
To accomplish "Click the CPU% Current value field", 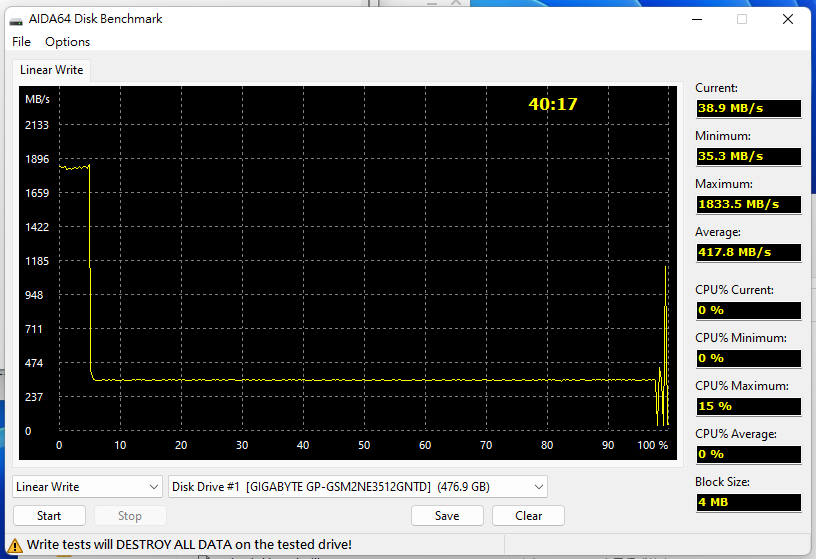I will (x=748, y=310).
